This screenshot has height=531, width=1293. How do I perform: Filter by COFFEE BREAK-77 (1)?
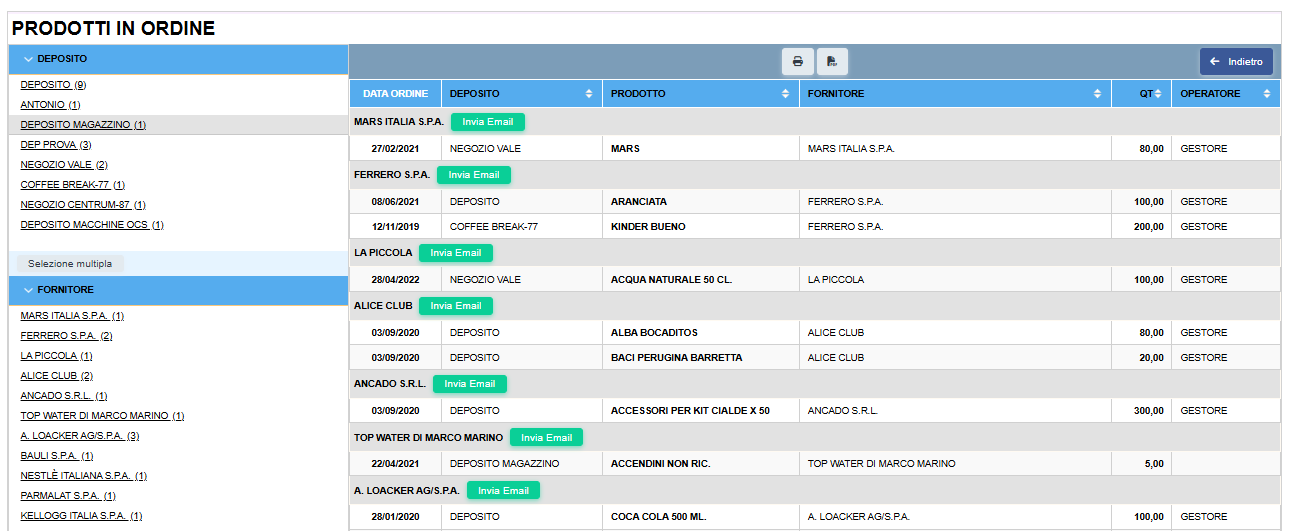point(72,185)
